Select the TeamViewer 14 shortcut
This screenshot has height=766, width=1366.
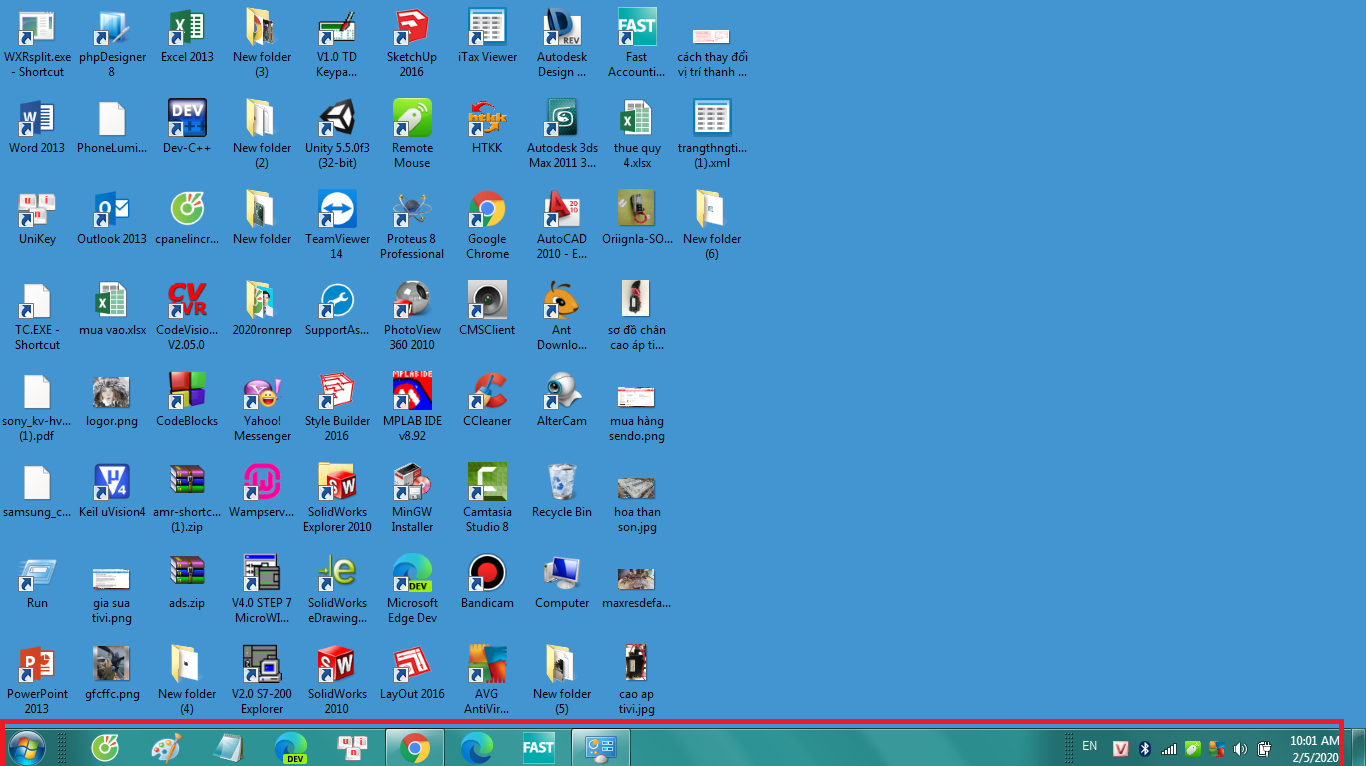(x=337, y=210)
